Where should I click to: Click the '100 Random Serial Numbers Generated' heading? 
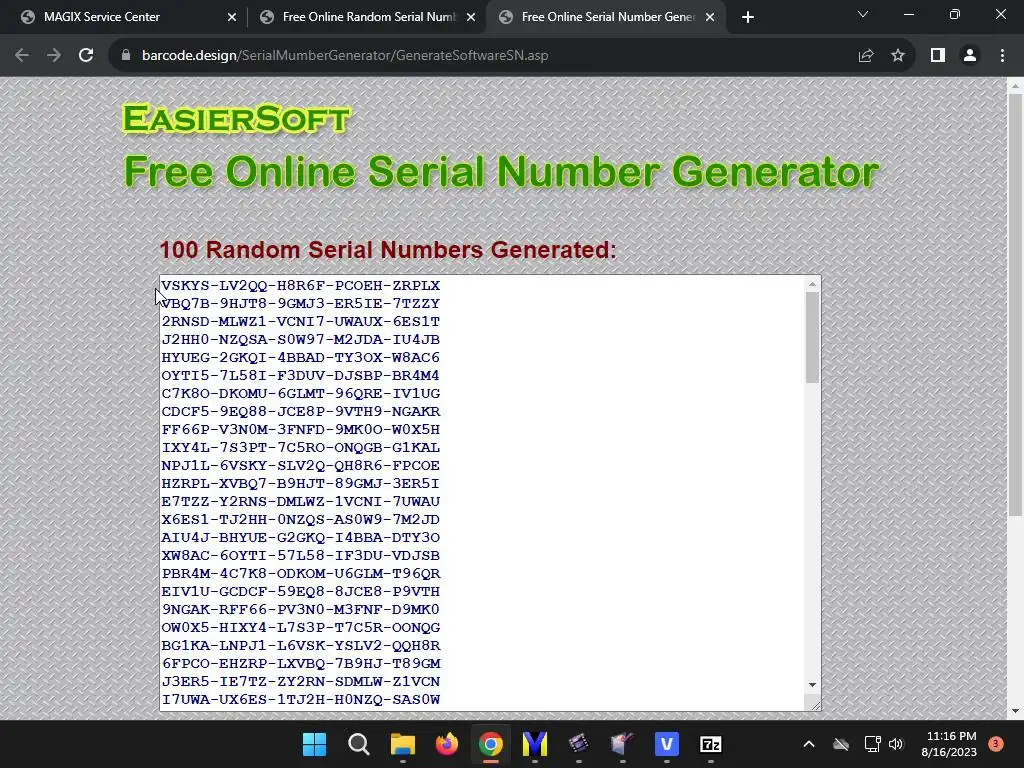(x=388, y=249)
